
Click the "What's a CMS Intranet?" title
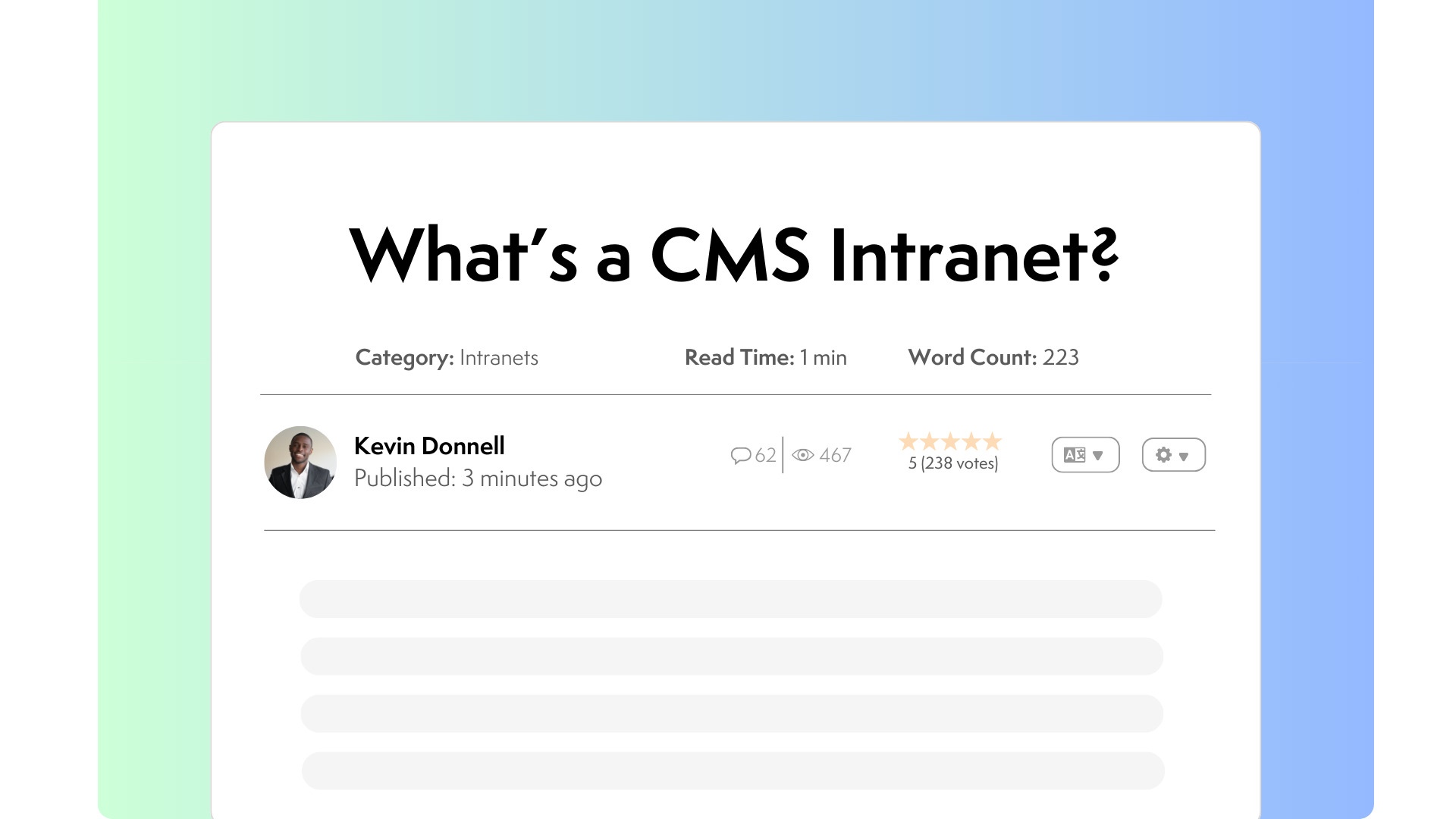click(x=733, y=256)
